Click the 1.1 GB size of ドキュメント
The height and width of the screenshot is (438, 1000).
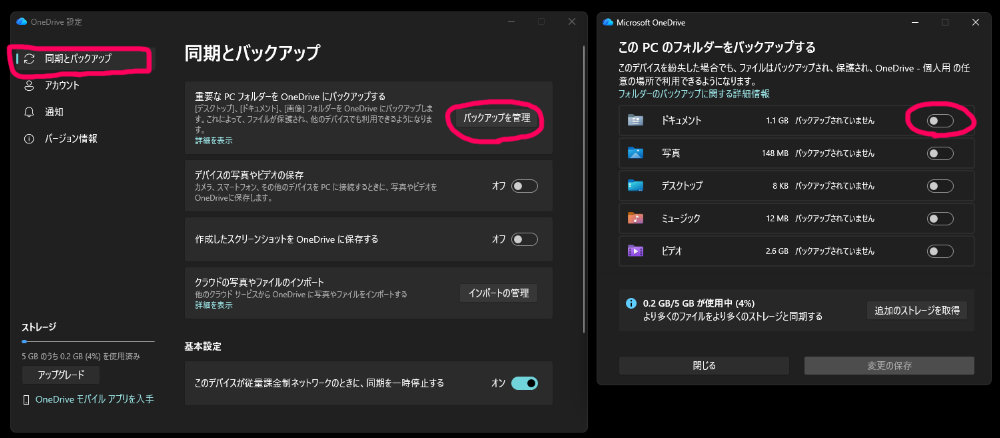[777, 120]
